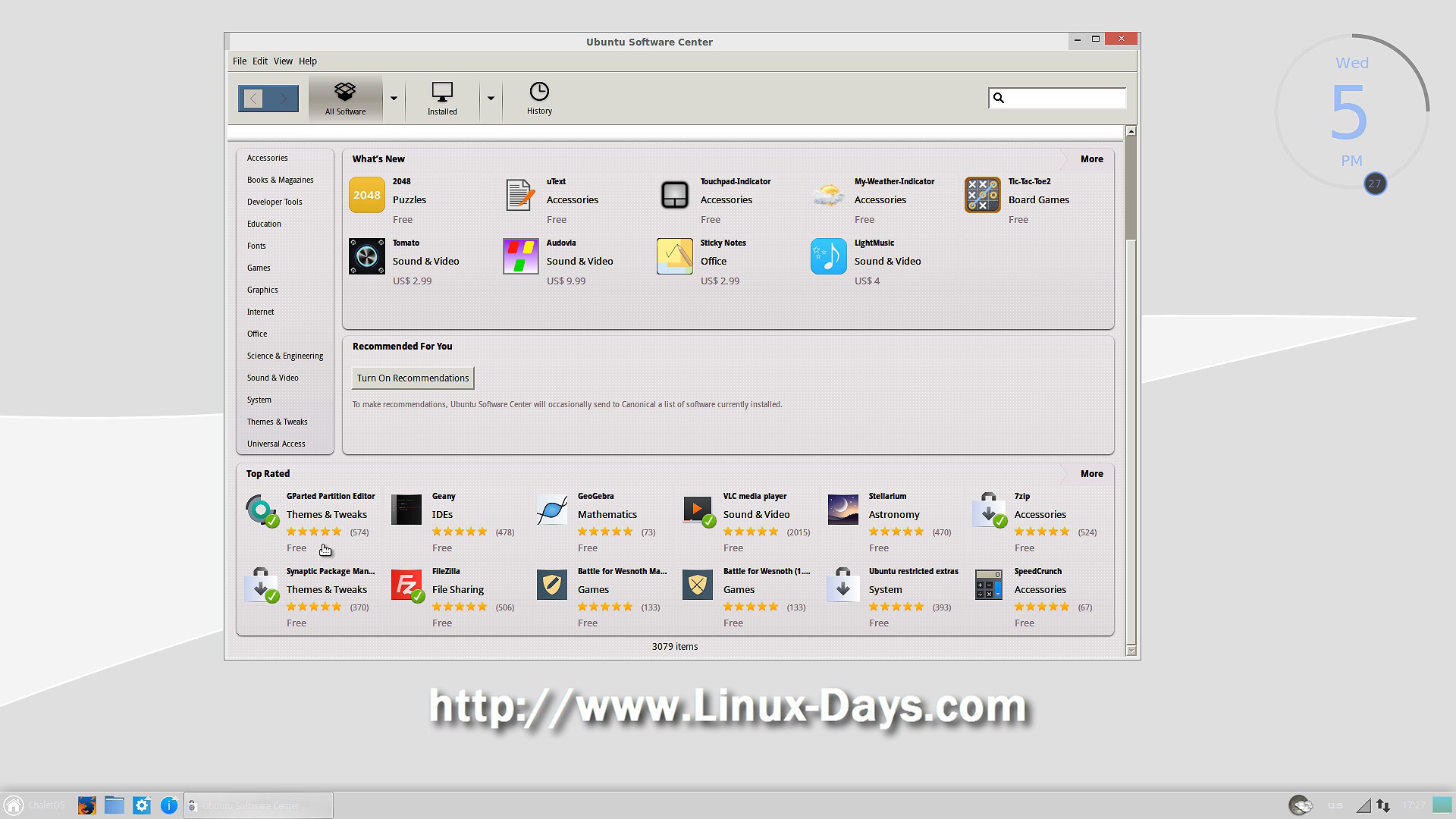
Task: Open the Audovia app icon
Action: coord(521,256)
